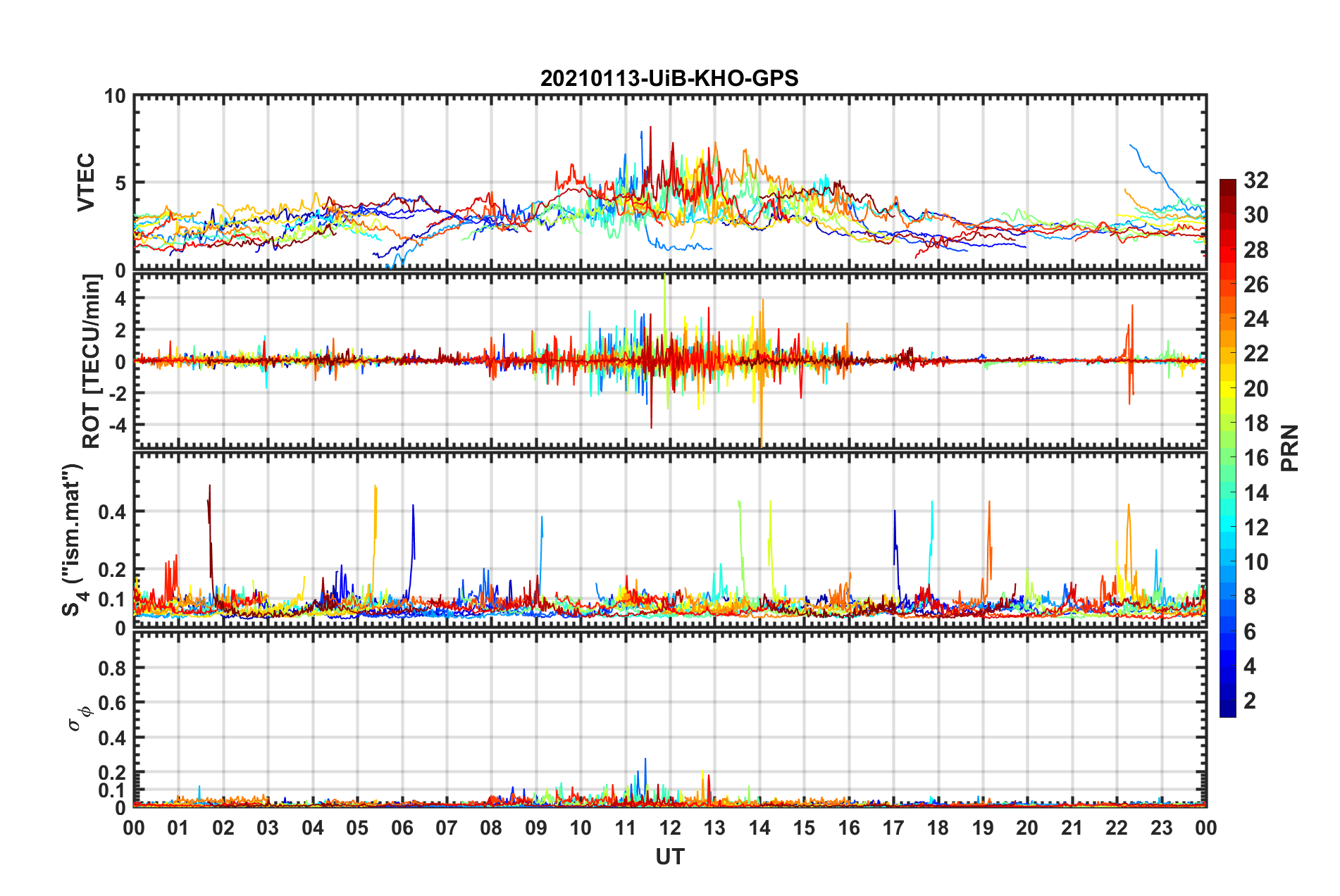Click the sigma phi axis label

[79, 718]
